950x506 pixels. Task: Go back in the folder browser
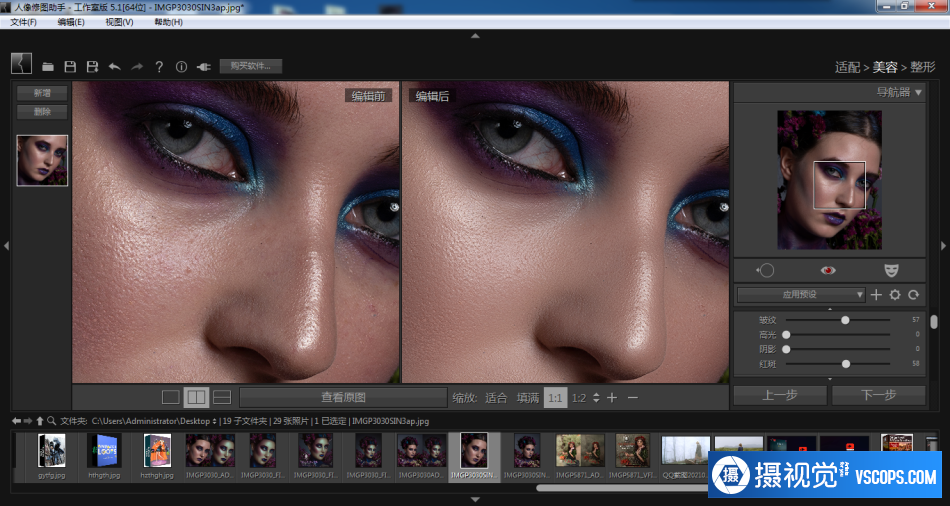pos(16,421)
